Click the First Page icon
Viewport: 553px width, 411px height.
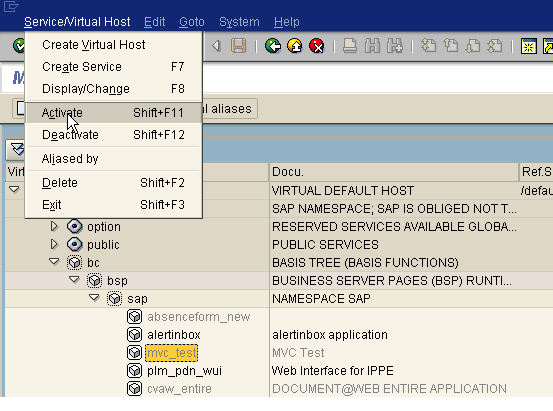coord(429,46)
